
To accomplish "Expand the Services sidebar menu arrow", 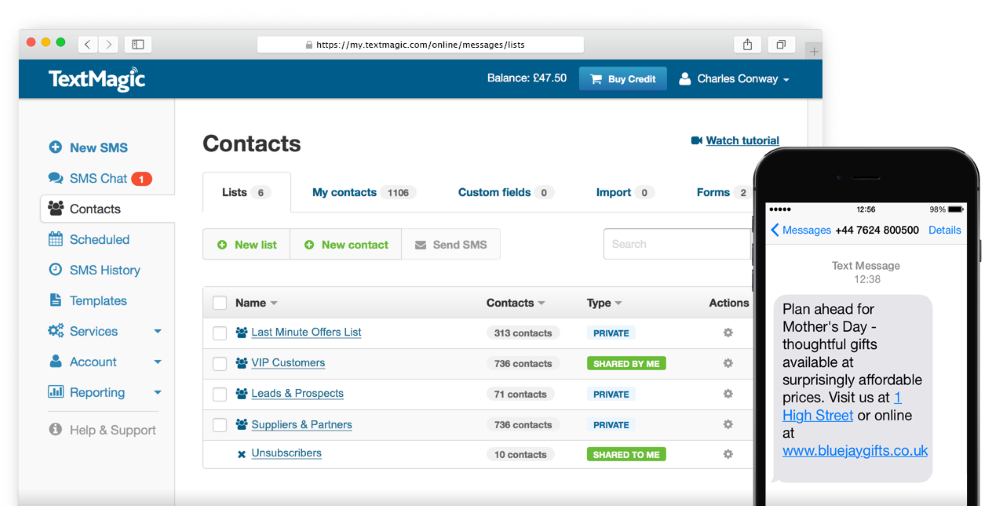I will tap(158, 331).
